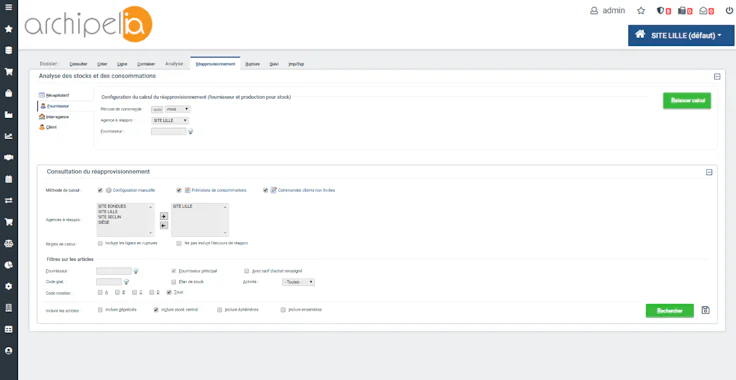736x380 pixels.
Task: Open the mois period unit dropdown
Action: [177, 109]
